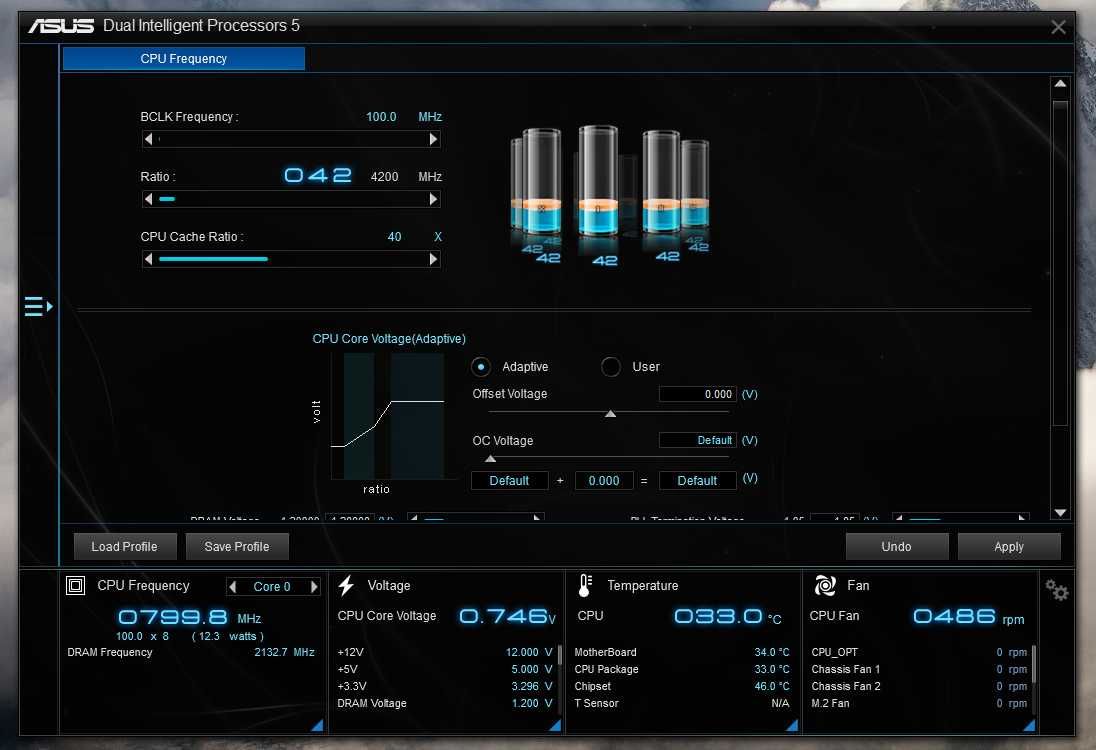Expand the Temperature panel corner arrow
1096x750 pixels.
click(792, 725)
